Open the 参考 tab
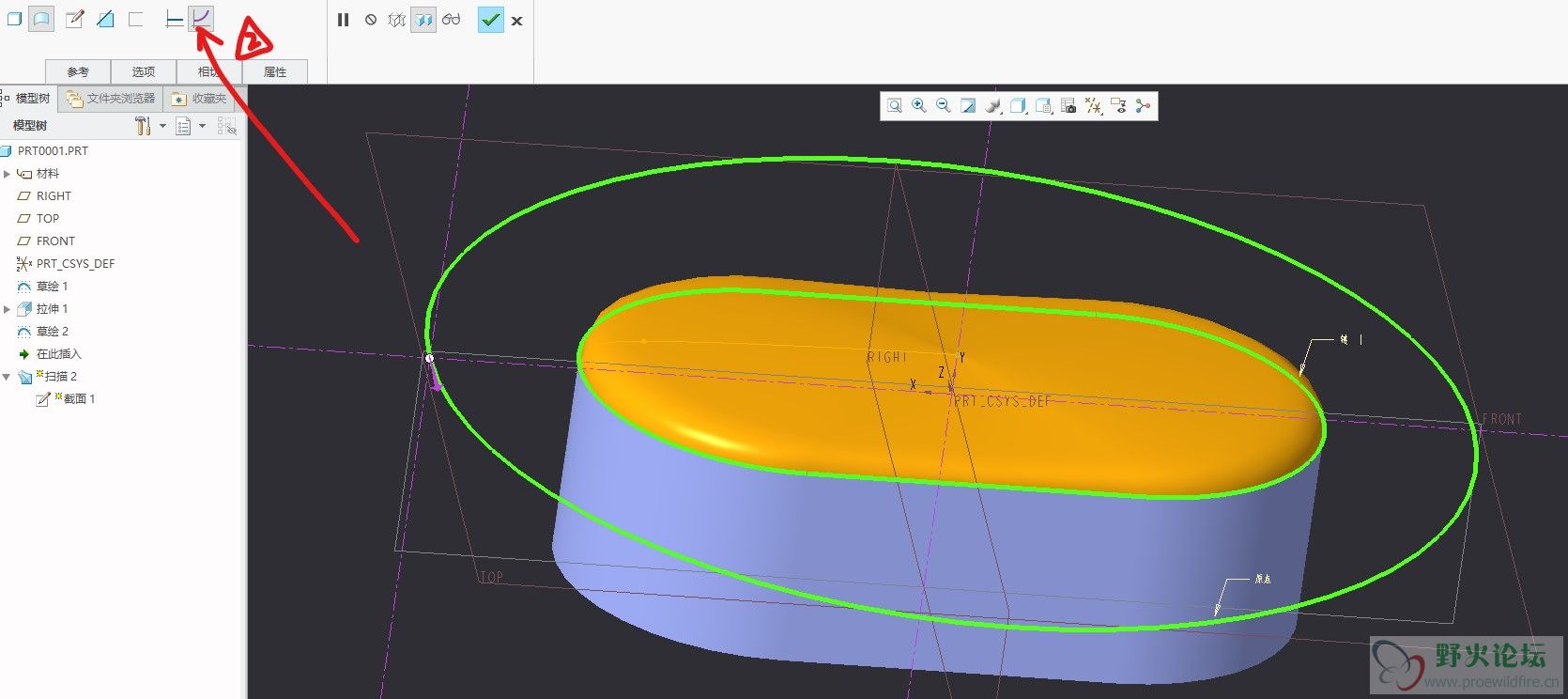 point(78,71)
